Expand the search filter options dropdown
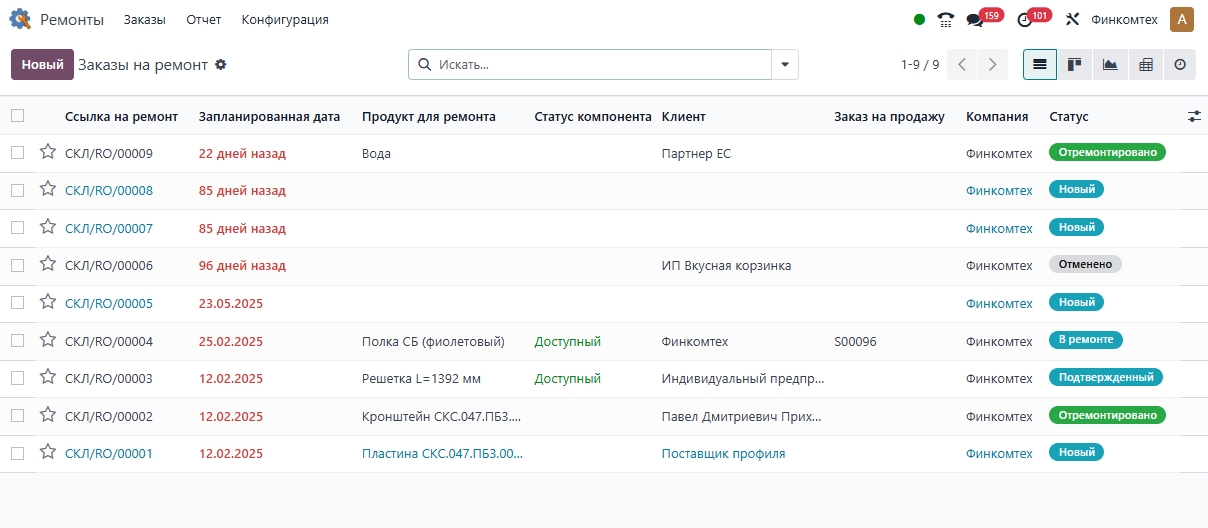This screenshot has height=528, width=1208. (785, 64)
